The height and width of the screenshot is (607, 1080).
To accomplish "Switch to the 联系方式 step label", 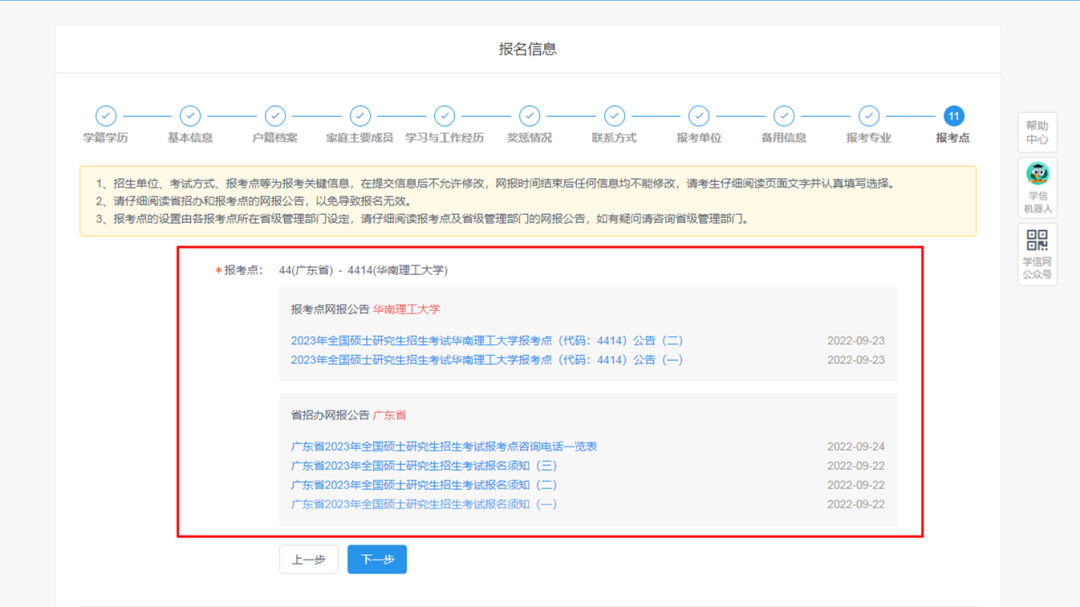I will 614,138.
